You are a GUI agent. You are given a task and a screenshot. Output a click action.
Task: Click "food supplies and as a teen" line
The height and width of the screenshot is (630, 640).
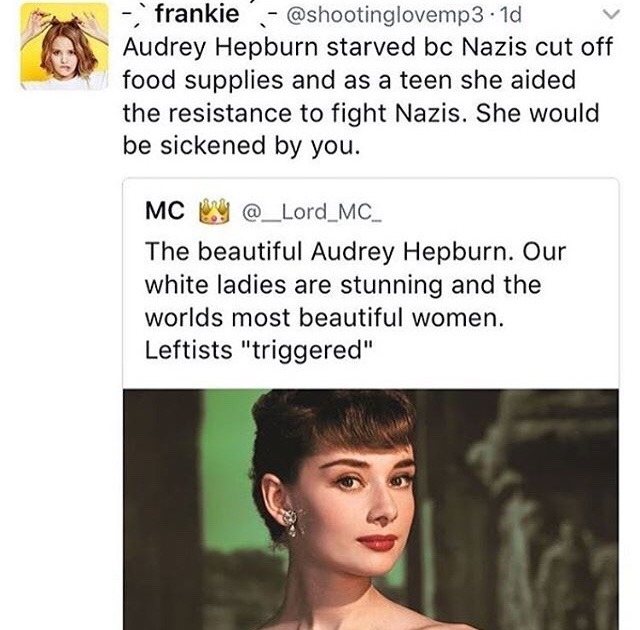click(x=265, y=79)
